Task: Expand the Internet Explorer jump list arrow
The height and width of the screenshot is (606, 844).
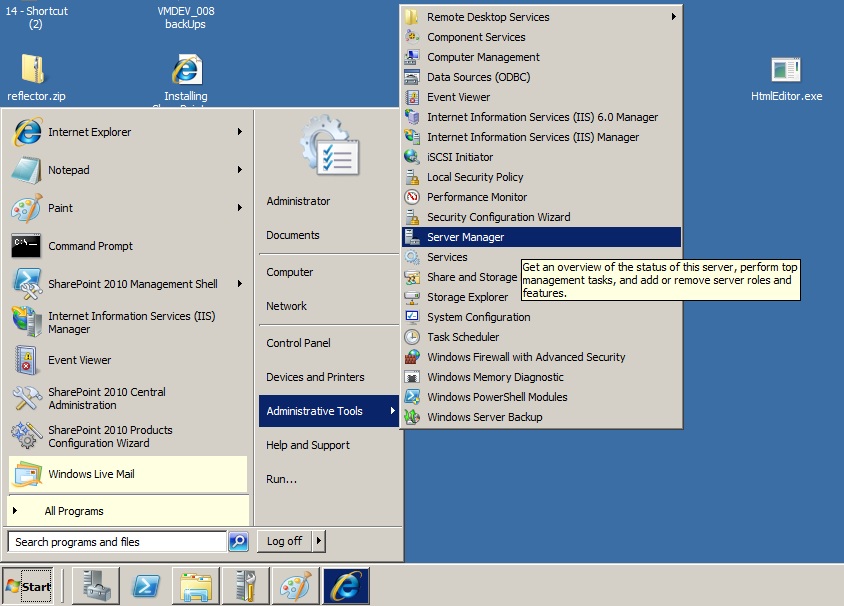Action: click(240, 132)
